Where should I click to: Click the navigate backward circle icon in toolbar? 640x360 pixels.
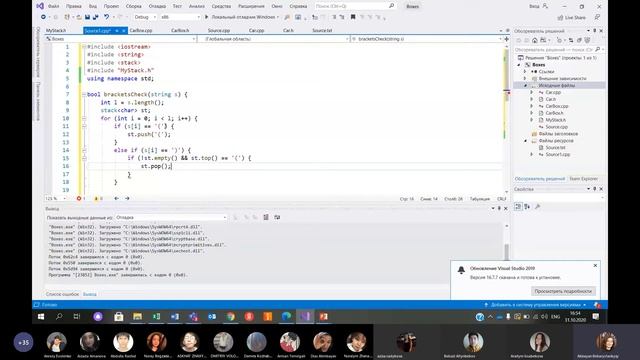43,17
